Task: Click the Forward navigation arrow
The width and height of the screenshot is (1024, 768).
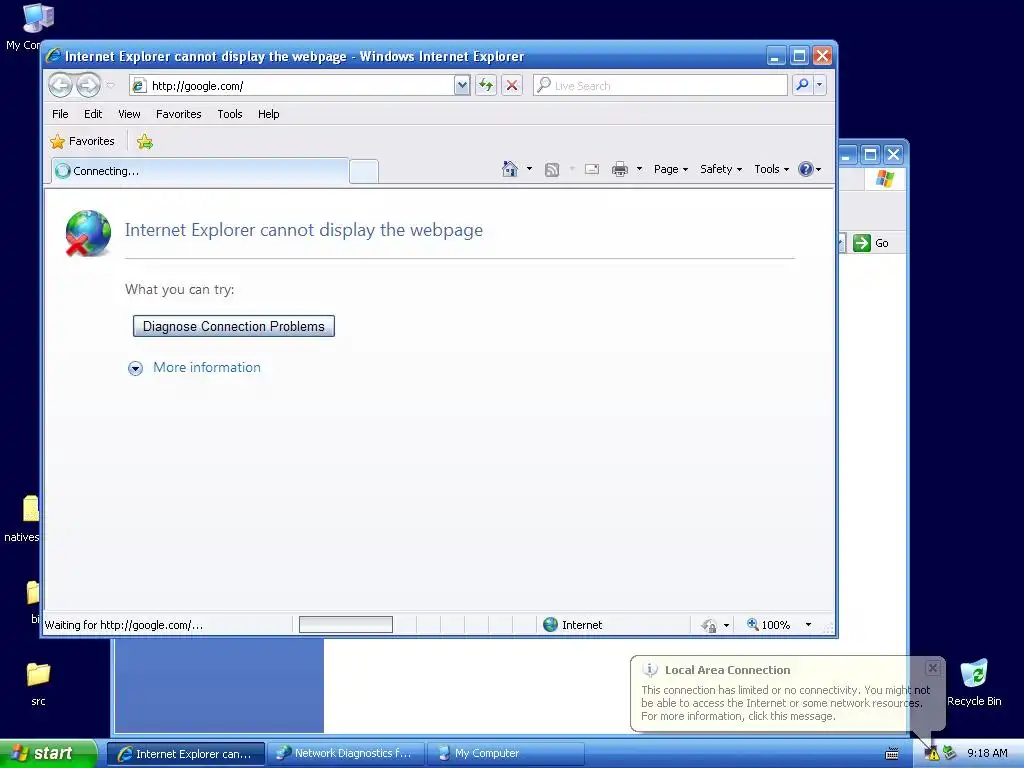Action: [x=88, y=85]
